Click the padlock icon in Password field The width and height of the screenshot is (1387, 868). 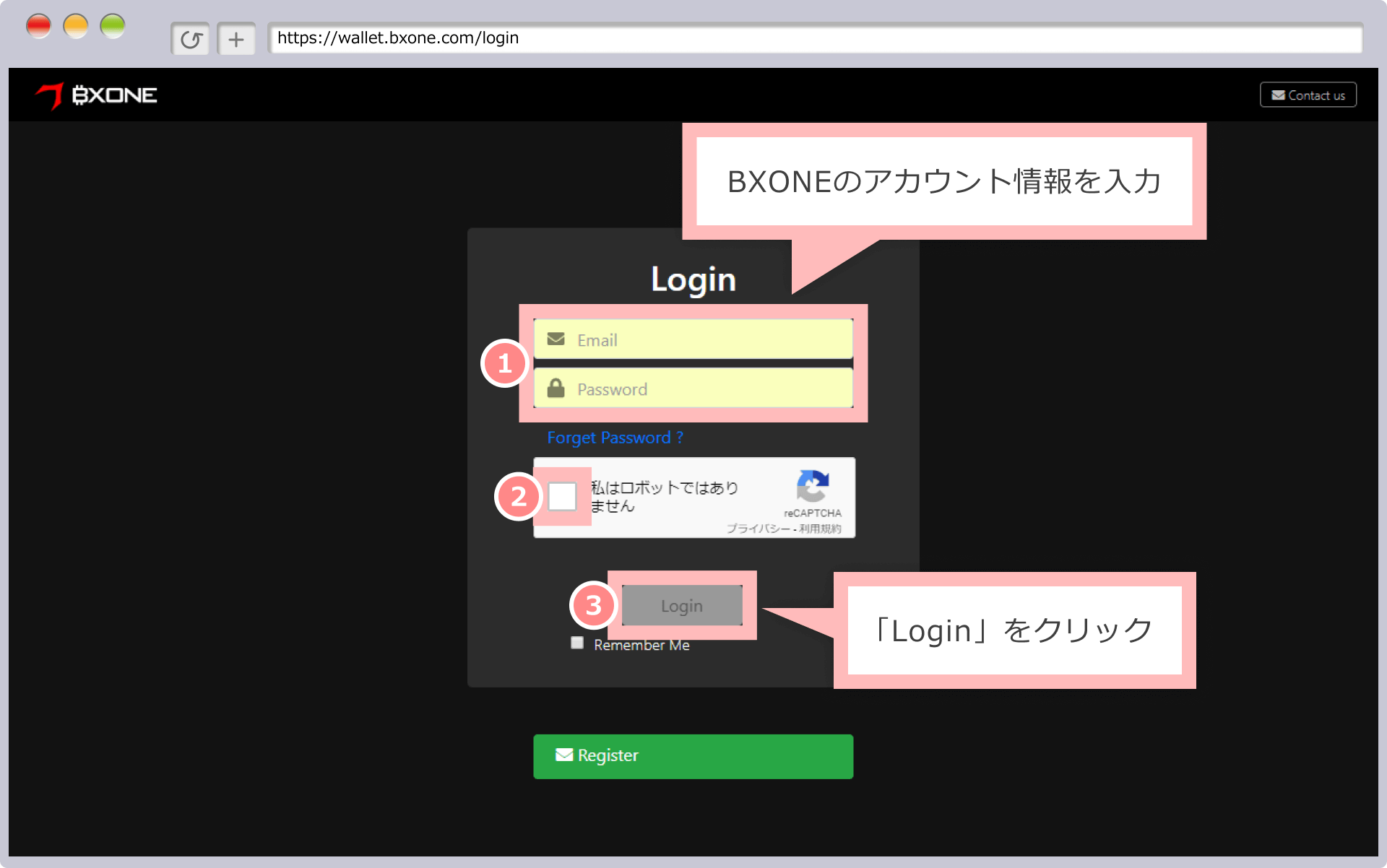click(x=556, y=389)
